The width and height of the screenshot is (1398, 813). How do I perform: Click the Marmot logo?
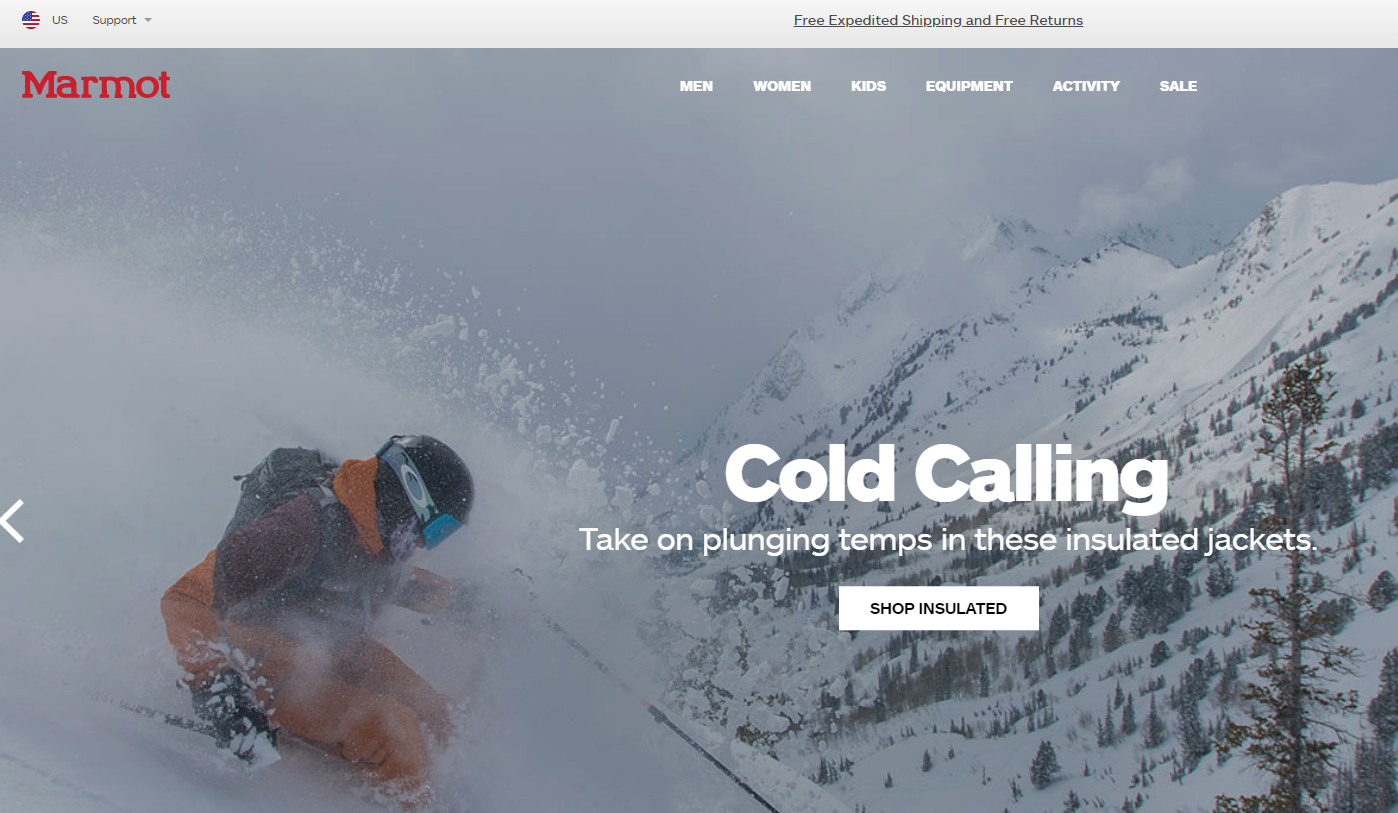(96, 85)
